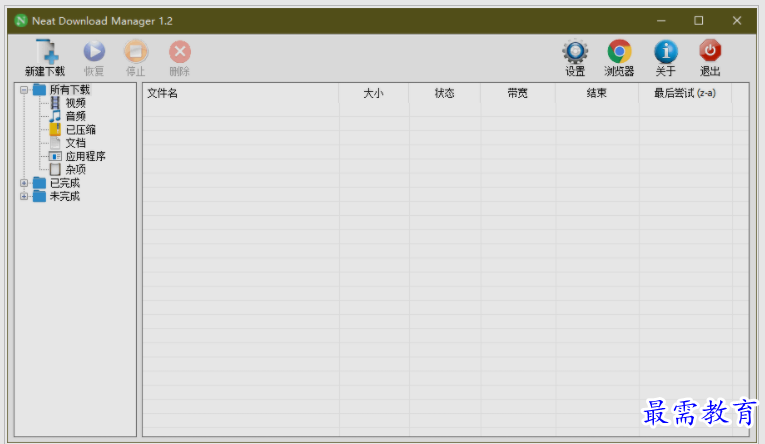Image resolution: width=765 pixels, height=444 pixels.
Task: Sort by 最后尝试 (z-a) column header
Action: [685, 93]
